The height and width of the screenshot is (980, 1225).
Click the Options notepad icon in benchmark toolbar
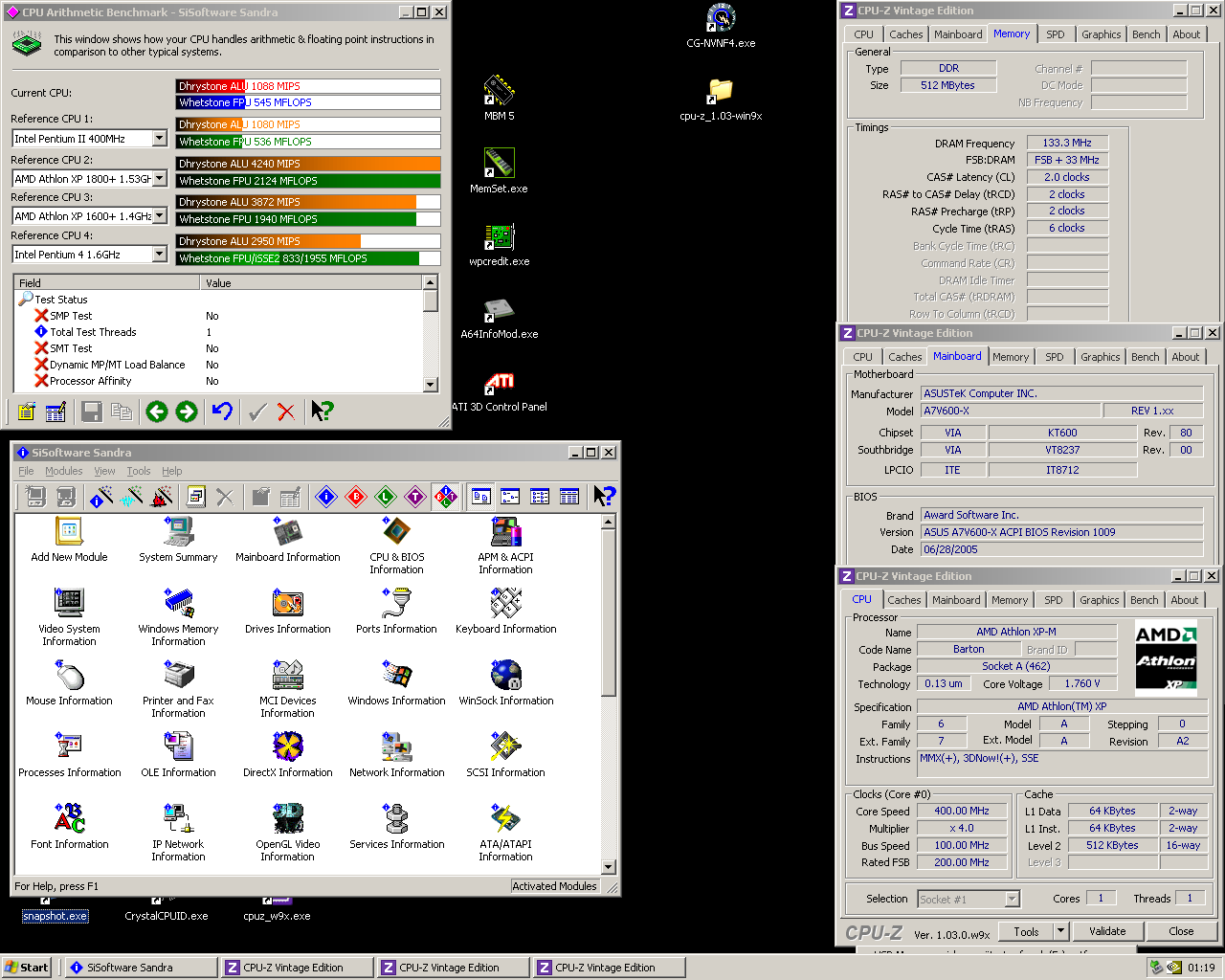(27, 412)
